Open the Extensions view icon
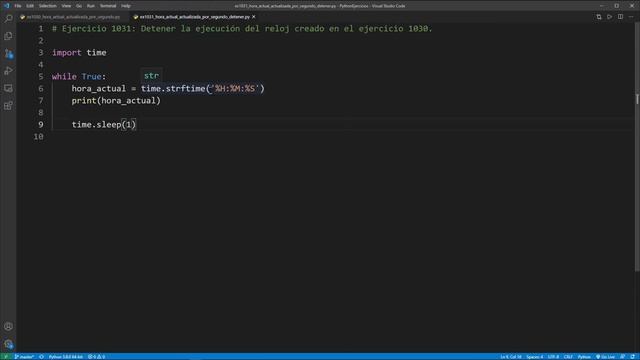This screenshot has width=640, height=360. [x=8, y=106]
